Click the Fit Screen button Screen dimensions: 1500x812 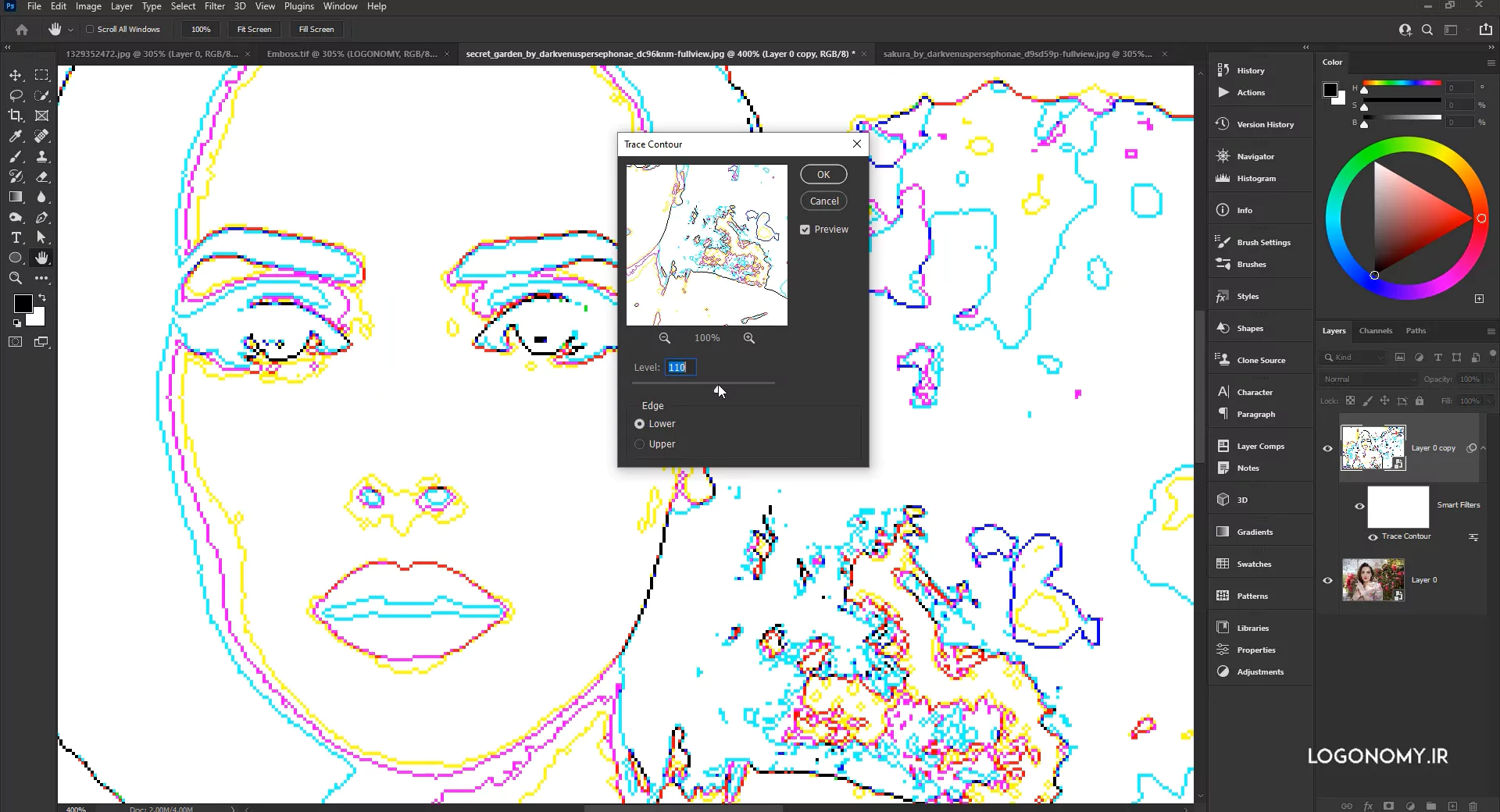pos(254,30)
